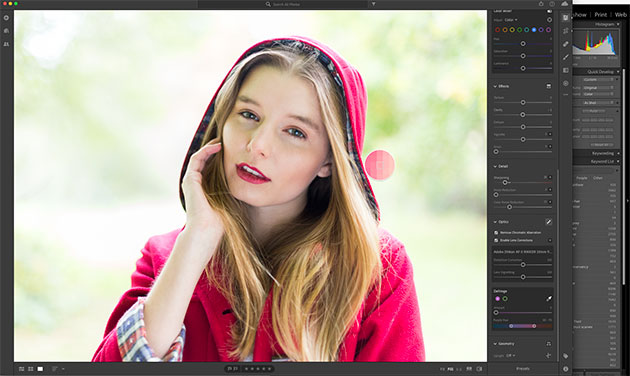
Task: Click the star rating control
Action: coord(258,369)
